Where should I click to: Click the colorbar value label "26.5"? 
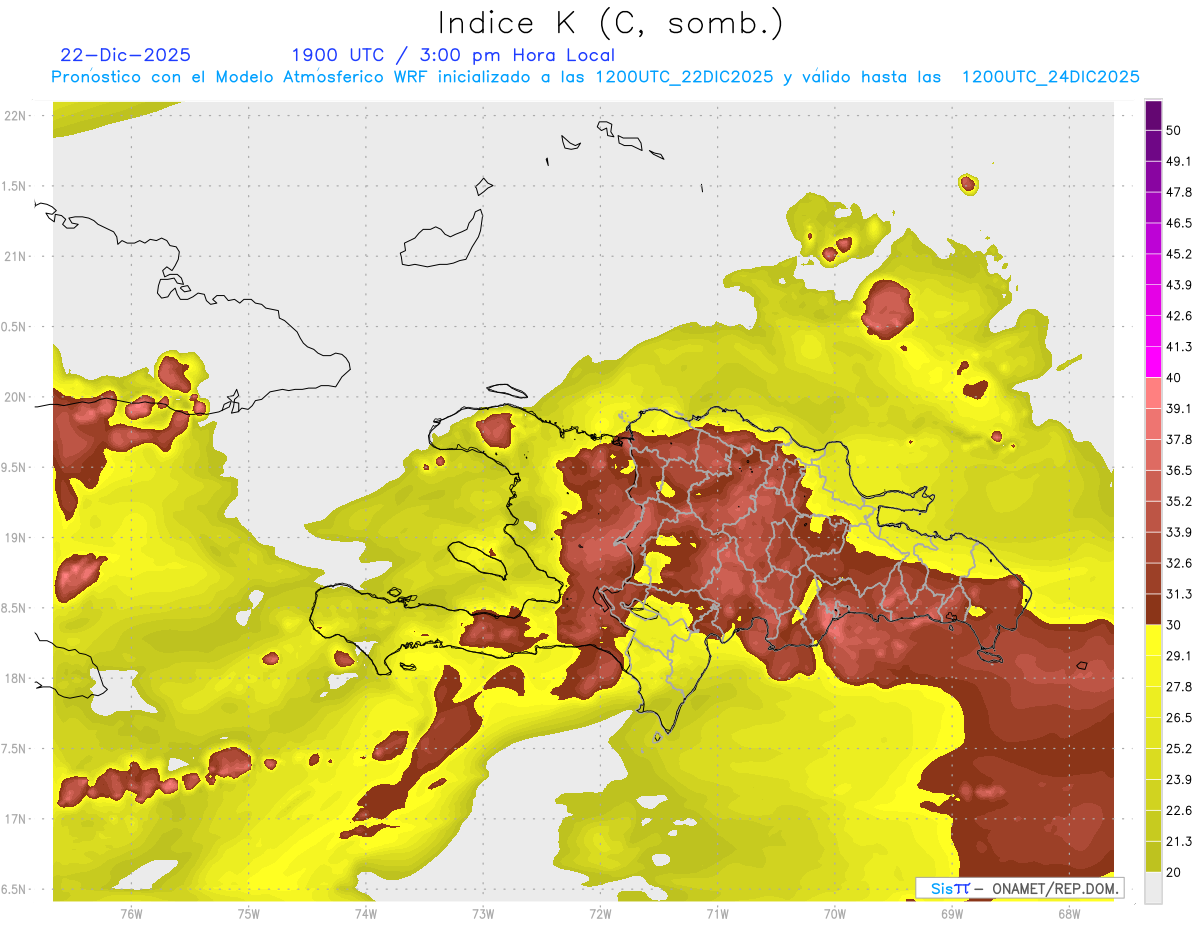tap(1179, 718)
